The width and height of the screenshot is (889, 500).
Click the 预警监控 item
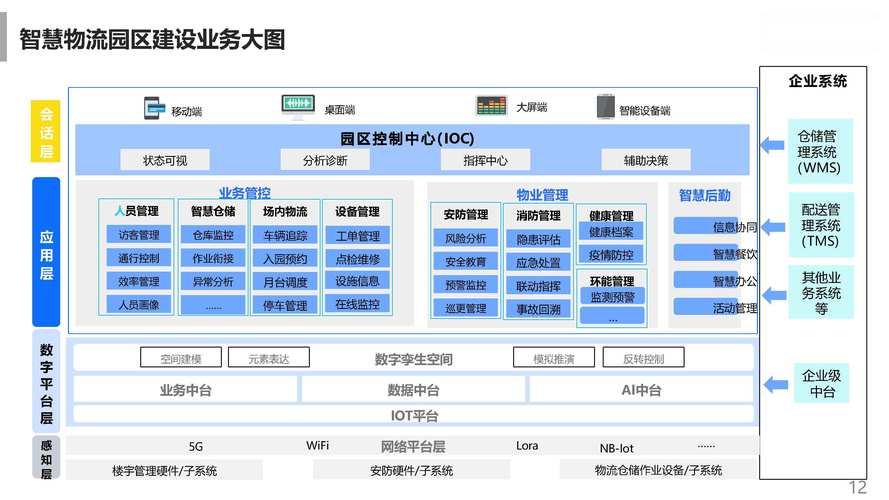(x=465, y=285)
